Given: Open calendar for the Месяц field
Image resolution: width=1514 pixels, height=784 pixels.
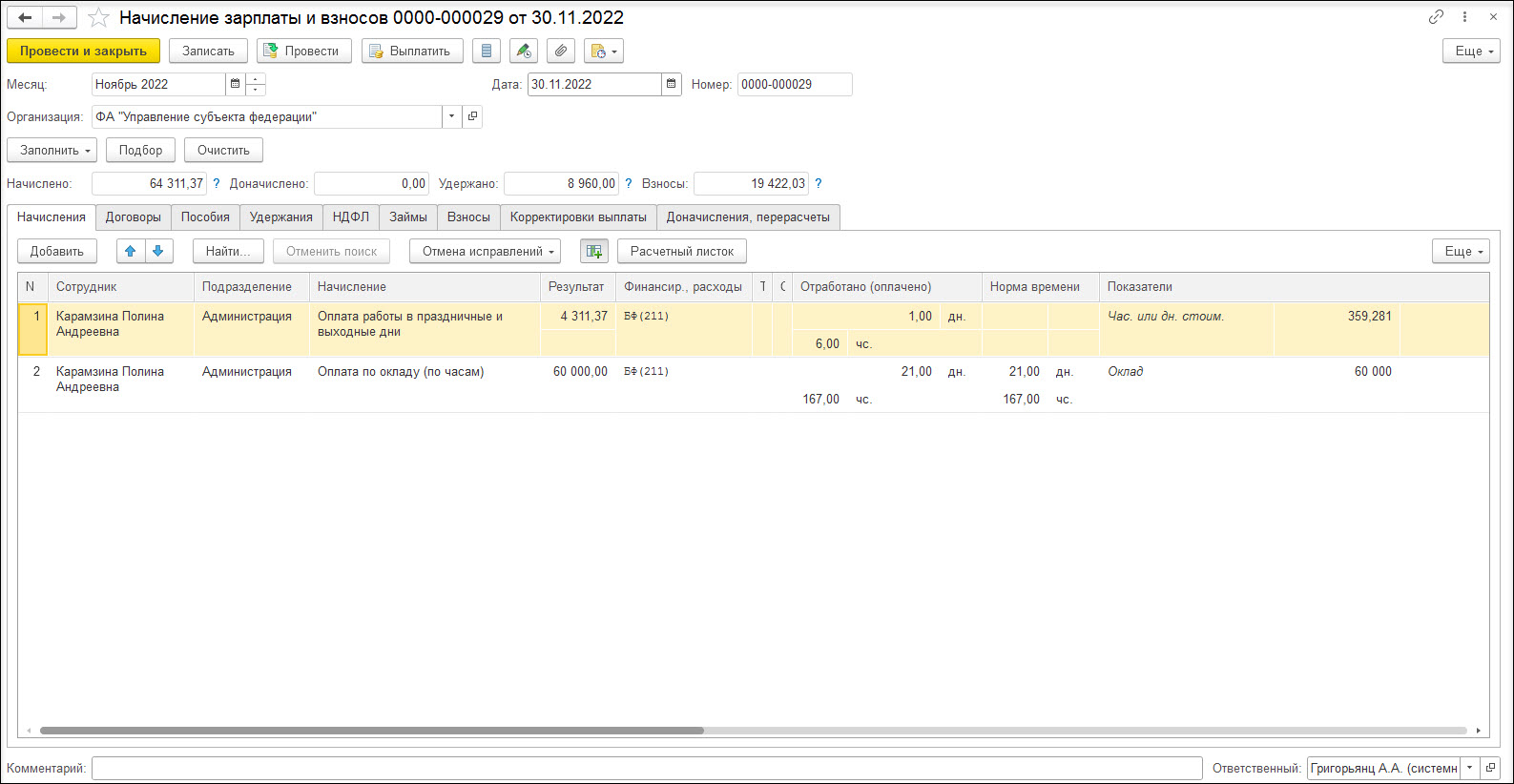Looking at the screenshot, I should [235, 84].
